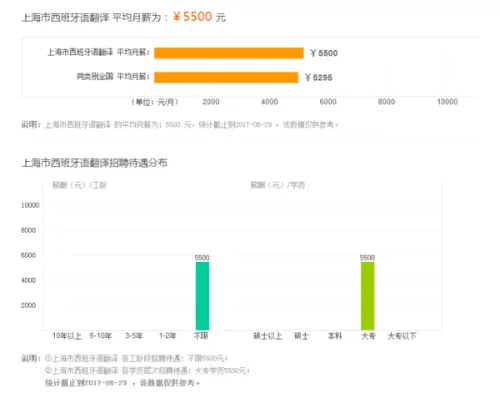500x398 pixels.
Task: Click the 本科 category label
Action: pos(335,336)
